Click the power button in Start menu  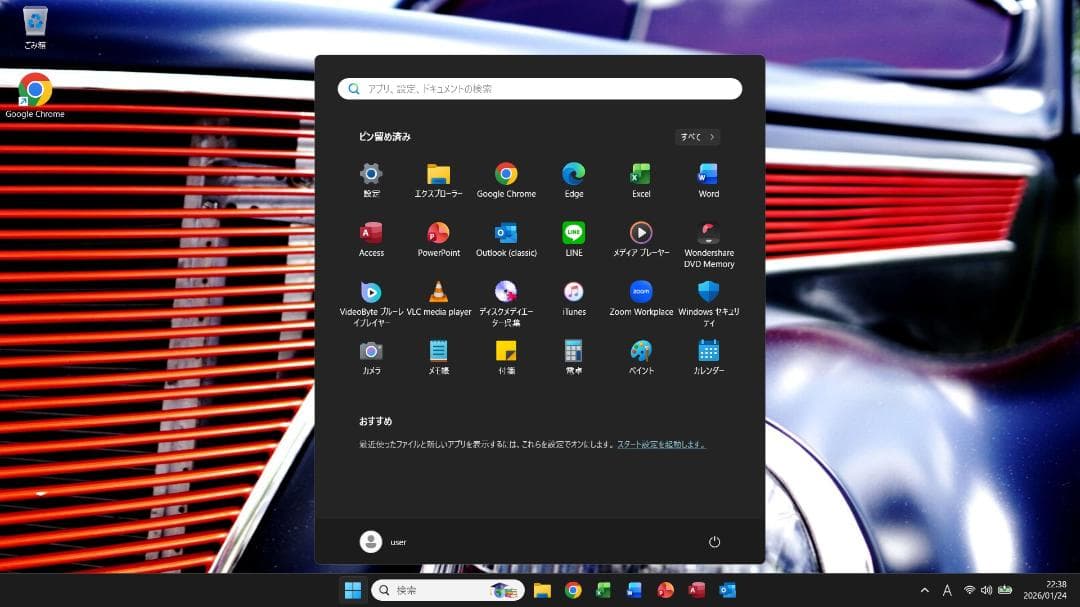[x=713, y=541]
